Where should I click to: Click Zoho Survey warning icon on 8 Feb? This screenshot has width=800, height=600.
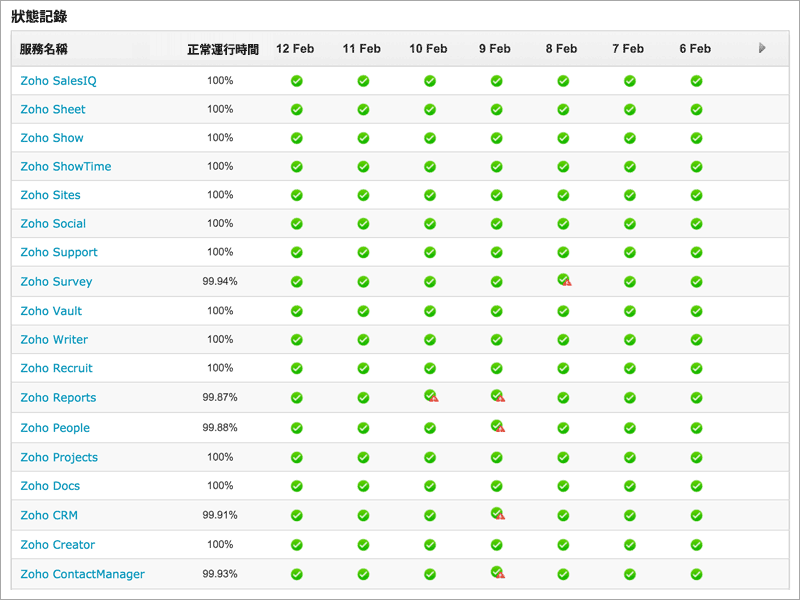click(564, 280)
